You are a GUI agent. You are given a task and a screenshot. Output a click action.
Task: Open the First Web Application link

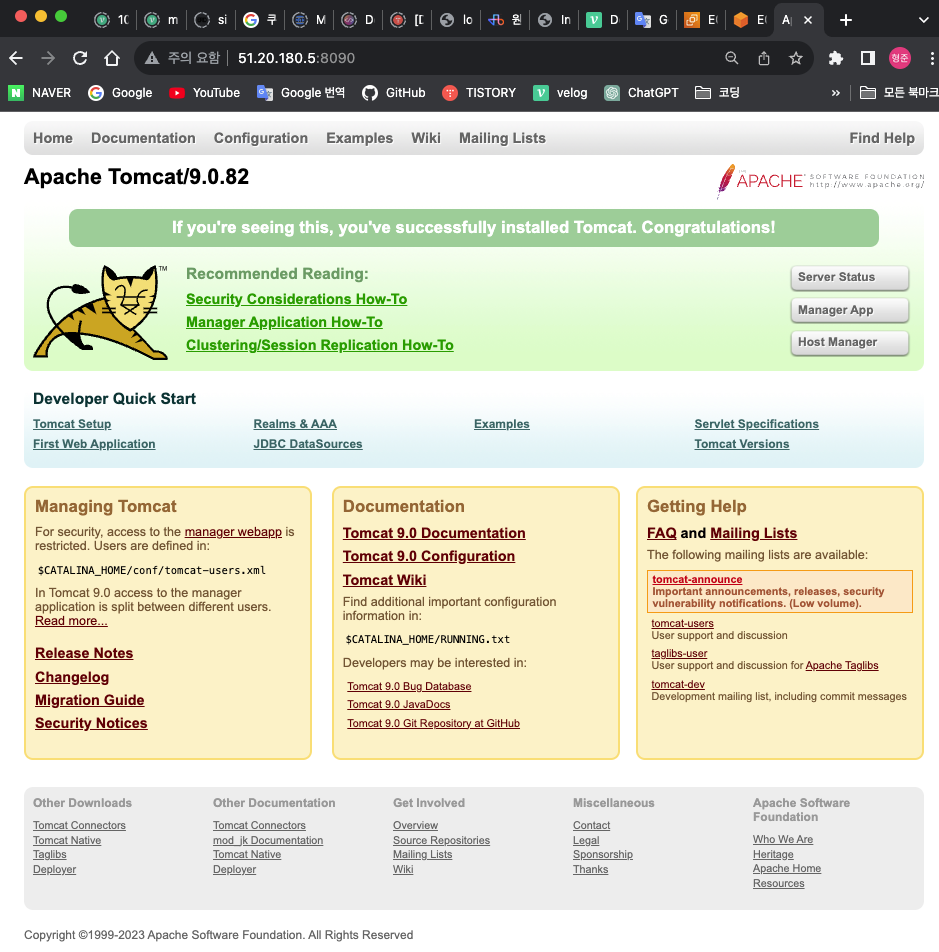(94, 444)
